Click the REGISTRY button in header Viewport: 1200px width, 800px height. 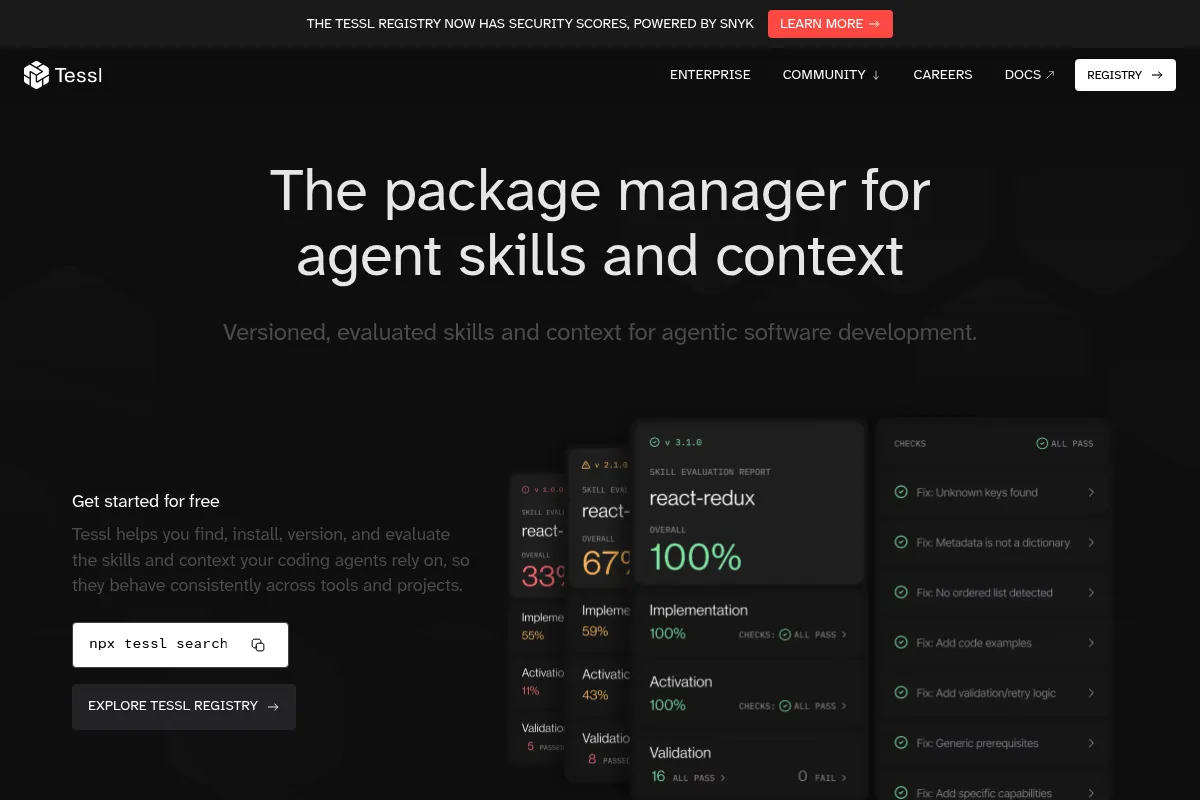click(1125, 75)
